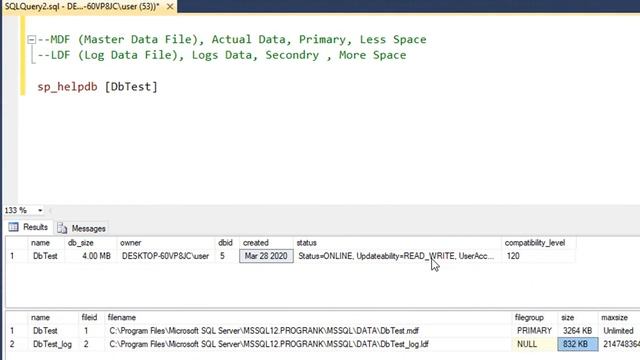Click the 4.00 MB db_size cell
This screenshot has height=360, width=640.
click(91, 256)
